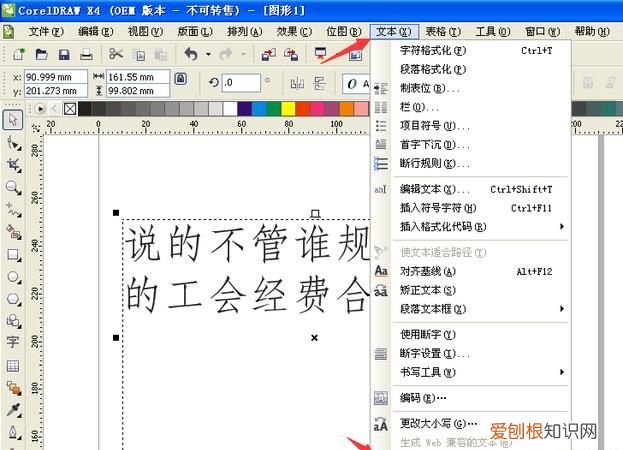Open the 编辑 menu
Image resolution: width=623 pixels, height=450 pixels.
coord(95,31)
